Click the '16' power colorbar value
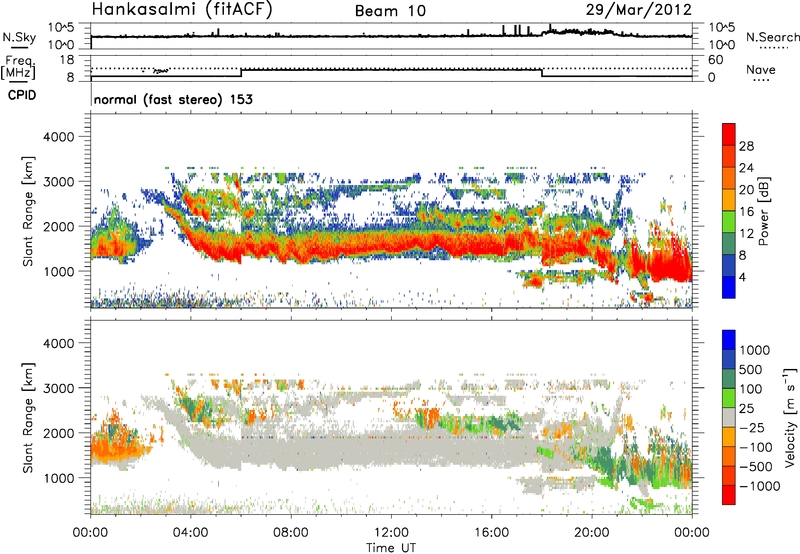The image size is (800, 554). (746, 212)
